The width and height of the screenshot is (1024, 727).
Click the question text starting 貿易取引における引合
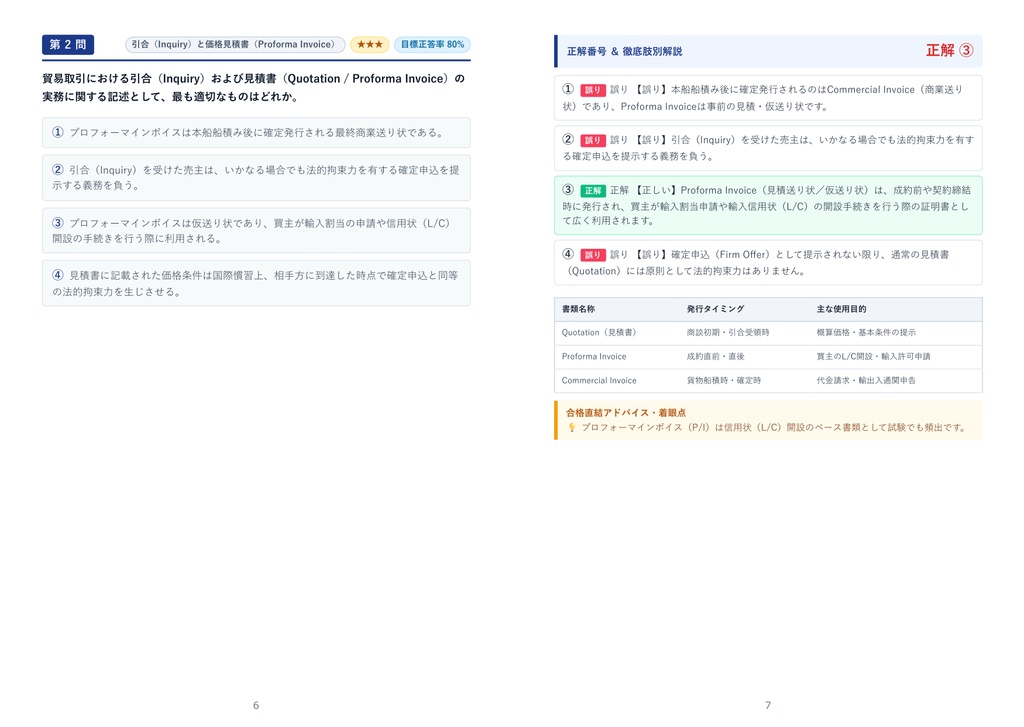click(254, 88)
